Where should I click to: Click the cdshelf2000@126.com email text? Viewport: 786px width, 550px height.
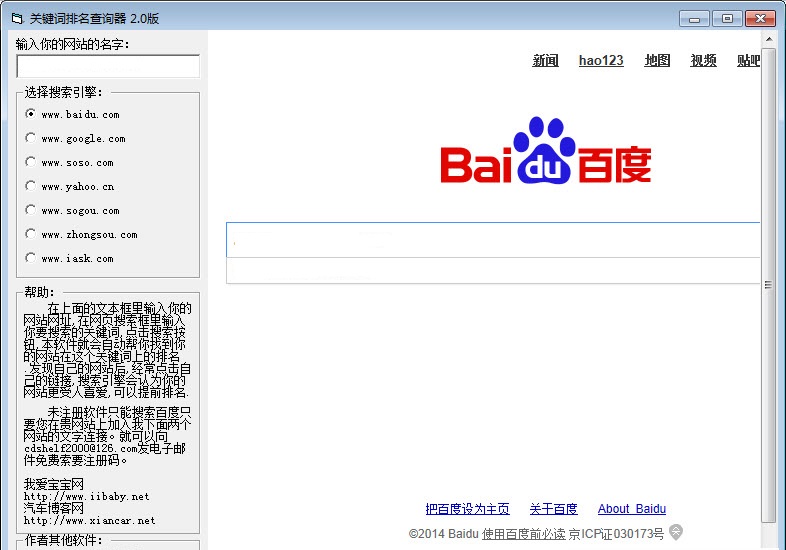(x=81, y=448)
